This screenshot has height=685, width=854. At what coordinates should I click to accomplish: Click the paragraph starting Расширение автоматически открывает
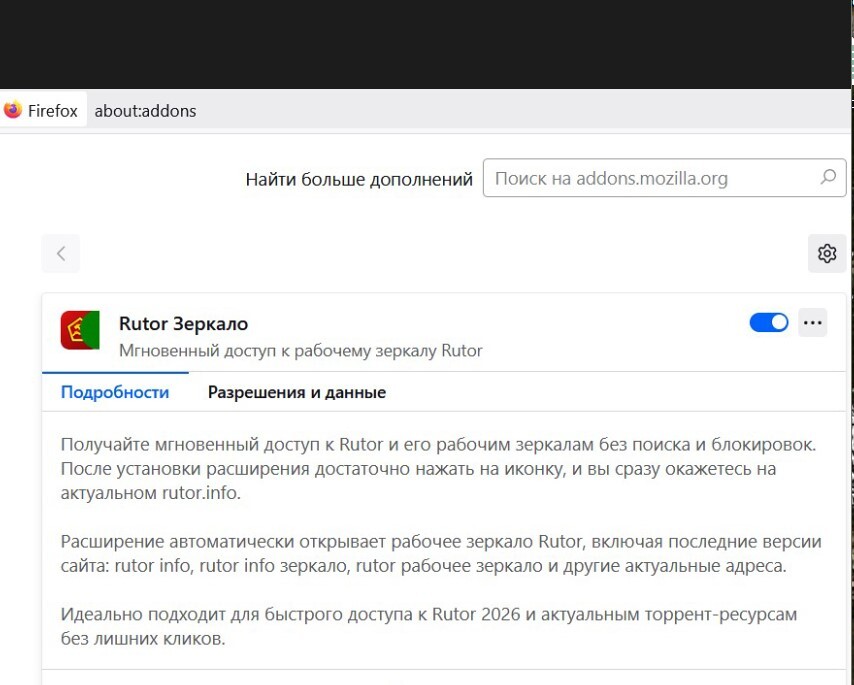click(441, 554)
